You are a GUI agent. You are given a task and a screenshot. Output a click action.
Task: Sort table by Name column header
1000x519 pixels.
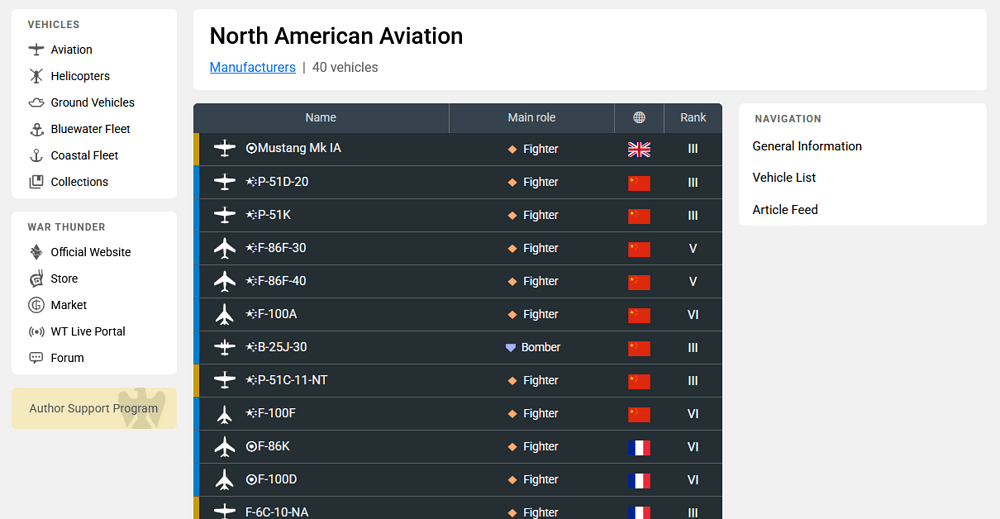321,117
